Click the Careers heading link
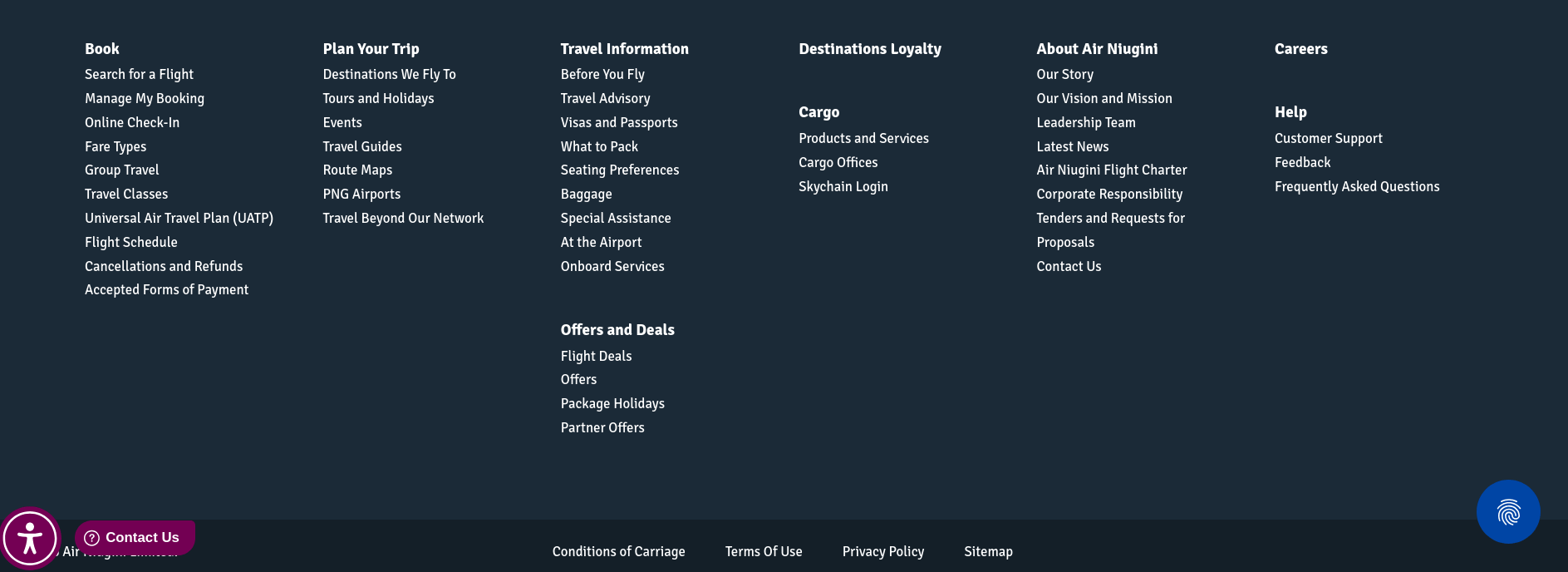Screen dimensions: 1568x572 pyautogui.click(x=1300, y=49)
